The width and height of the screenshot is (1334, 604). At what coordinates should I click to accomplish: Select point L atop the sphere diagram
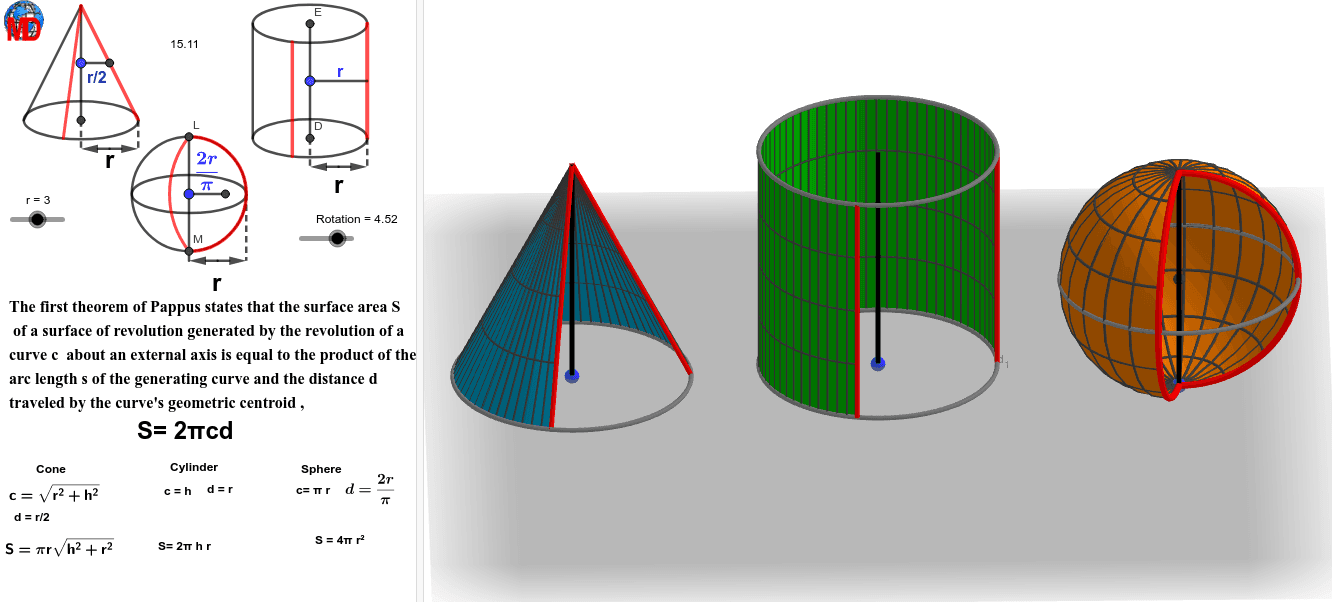coord(188,136)
